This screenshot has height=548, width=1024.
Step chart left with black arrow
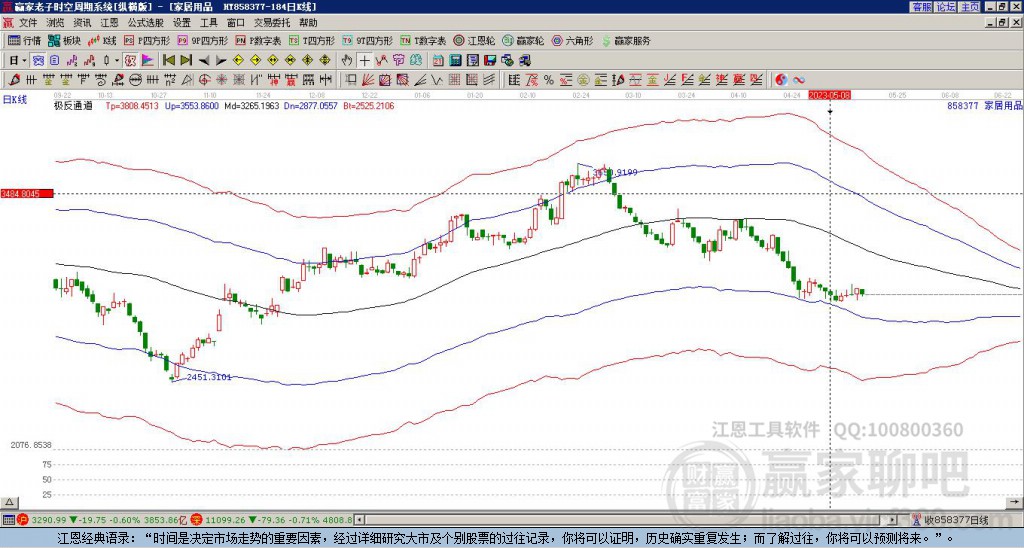pos(204,60)
